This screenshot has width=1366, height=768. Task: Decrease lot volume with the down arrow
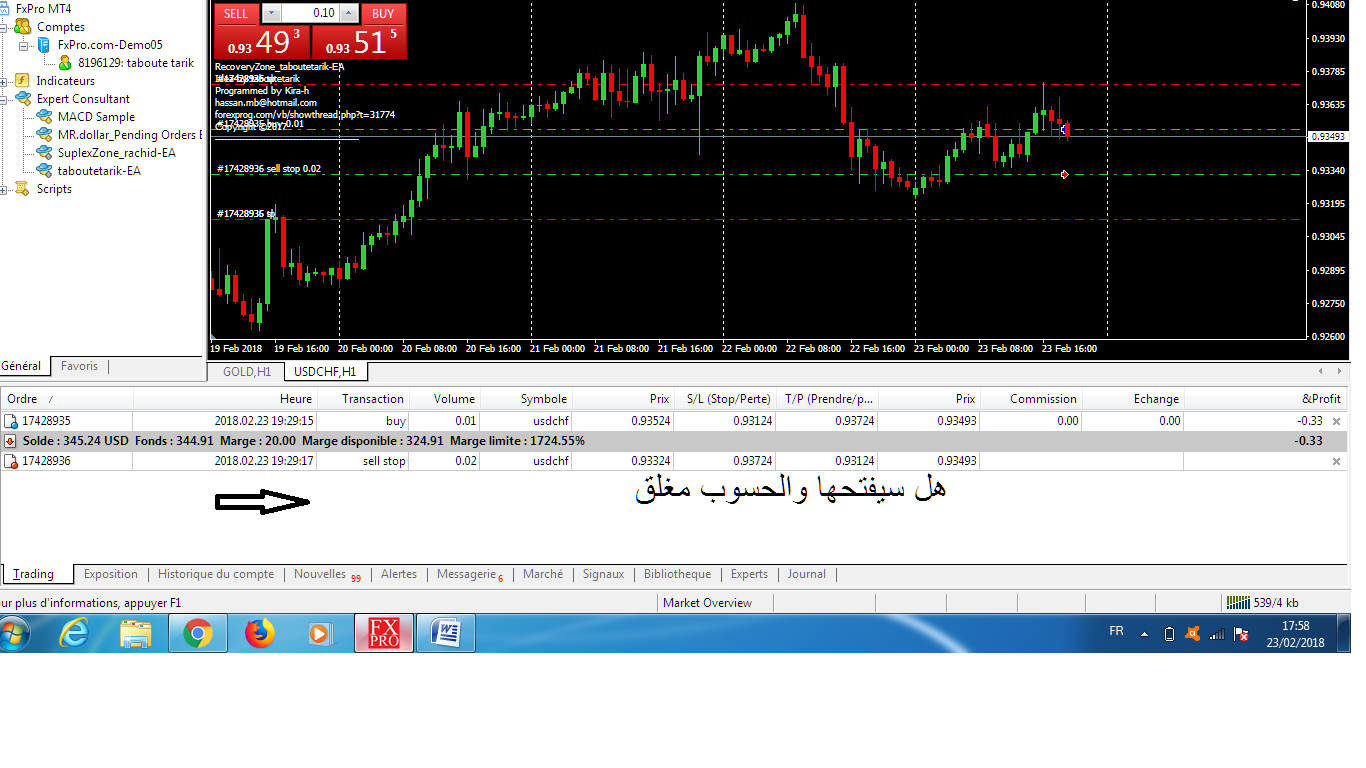pos(272,13)
